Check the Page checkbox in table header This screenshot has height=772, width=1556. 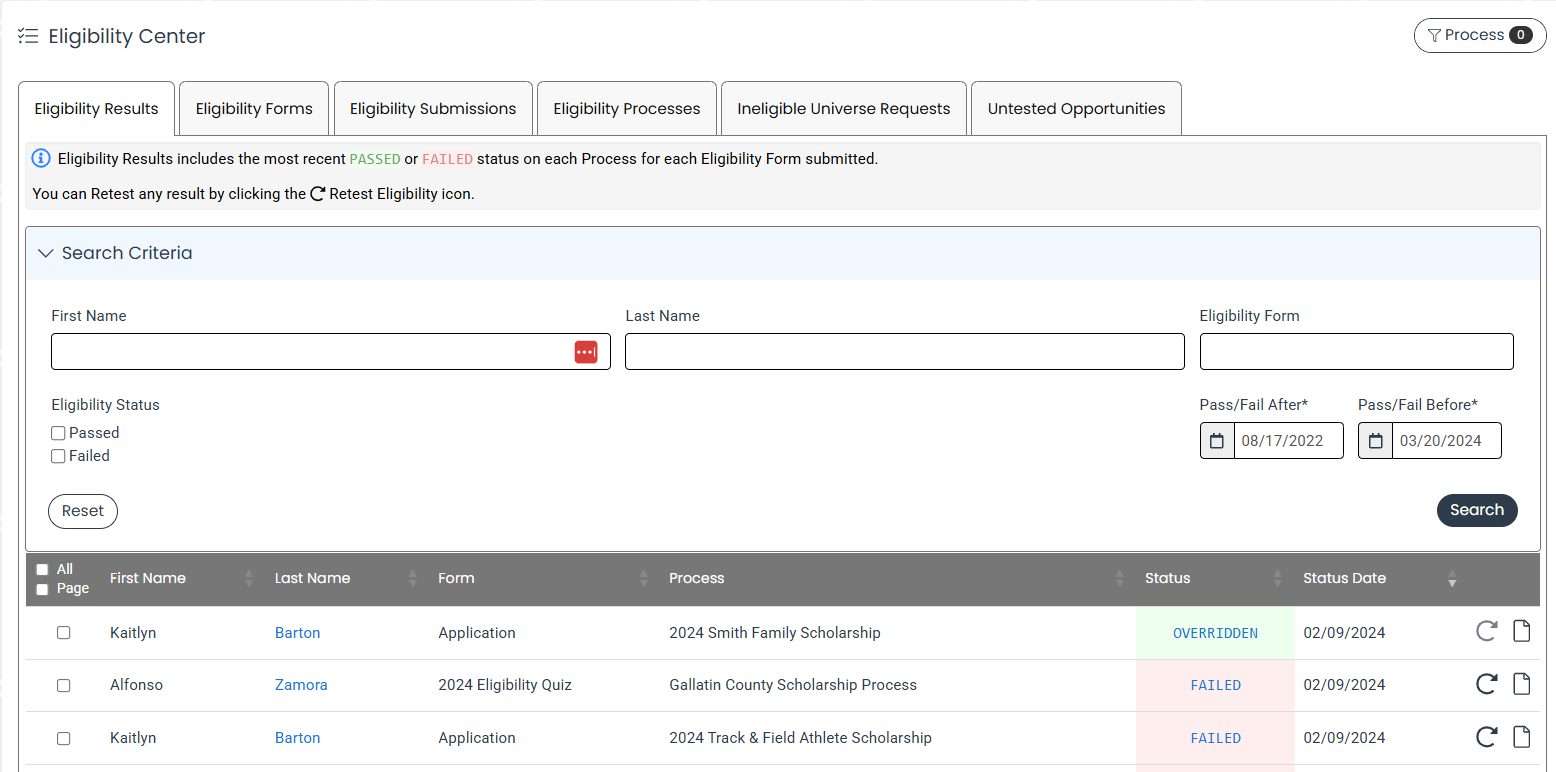(42, 589)
